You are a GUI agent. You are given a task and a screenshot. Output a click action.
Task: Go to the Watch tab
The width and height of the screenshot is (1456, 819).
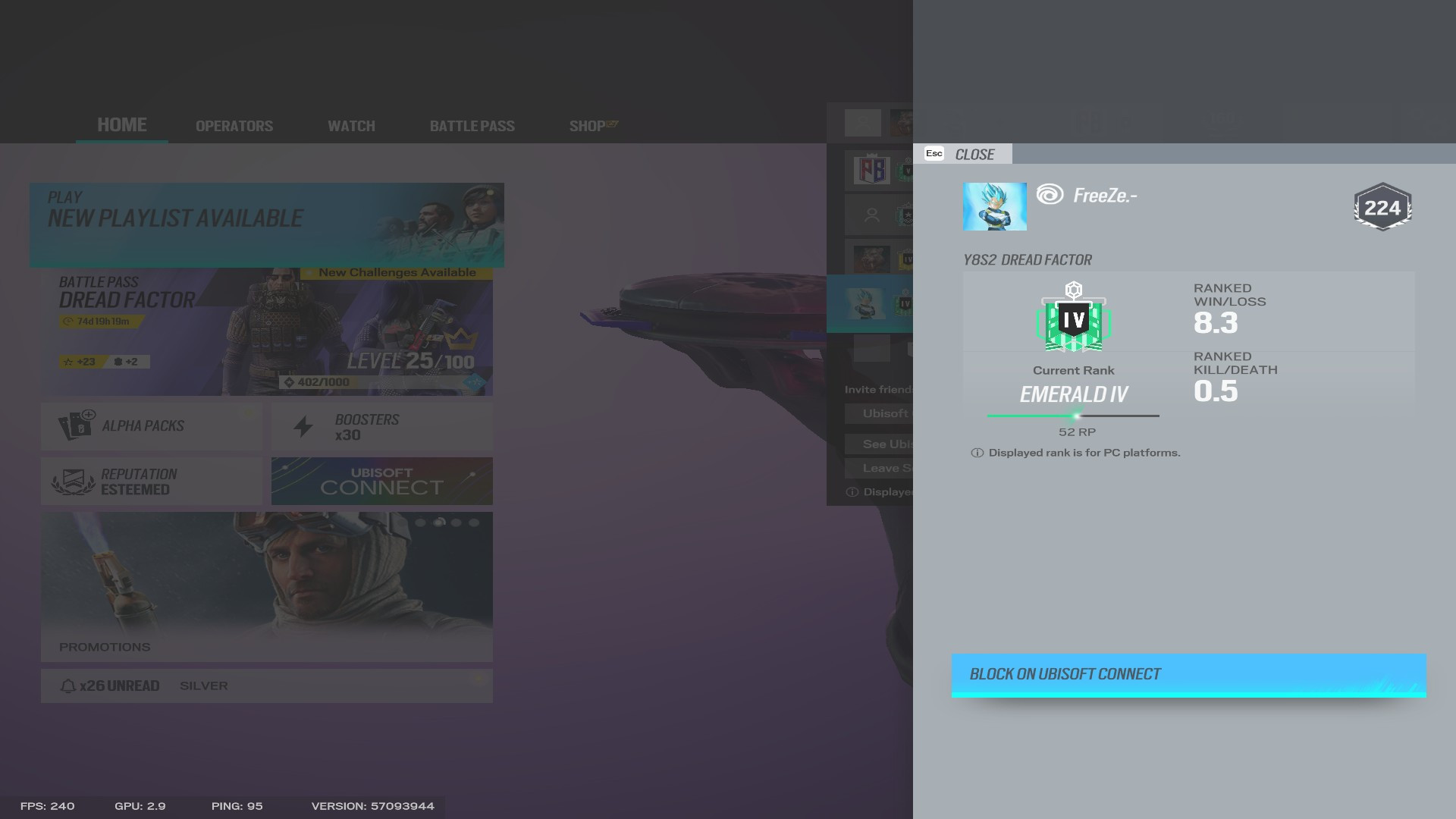351,126
